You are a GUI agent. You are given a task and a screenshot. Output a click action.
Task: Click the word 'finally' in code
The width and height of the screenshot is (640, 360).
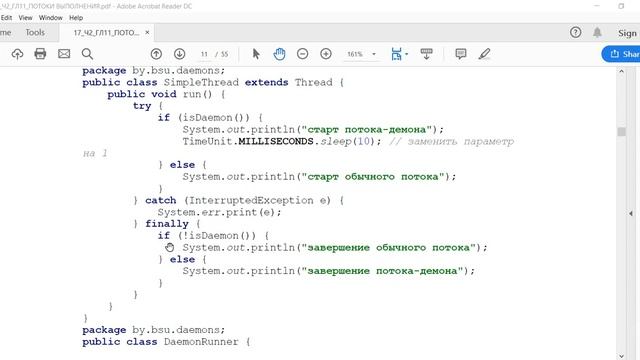(167, 224)
